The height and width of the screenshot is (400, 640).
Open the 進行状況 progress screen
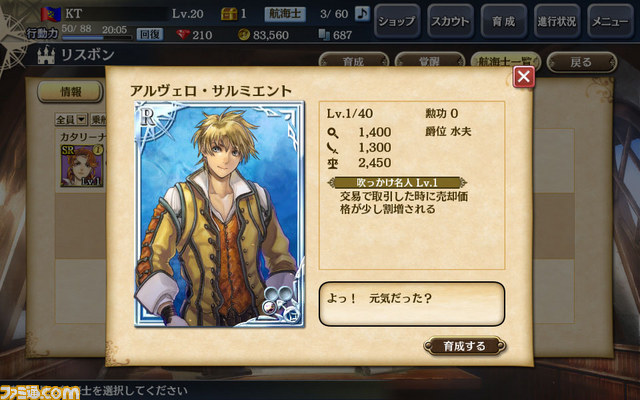tap(557, 21)
